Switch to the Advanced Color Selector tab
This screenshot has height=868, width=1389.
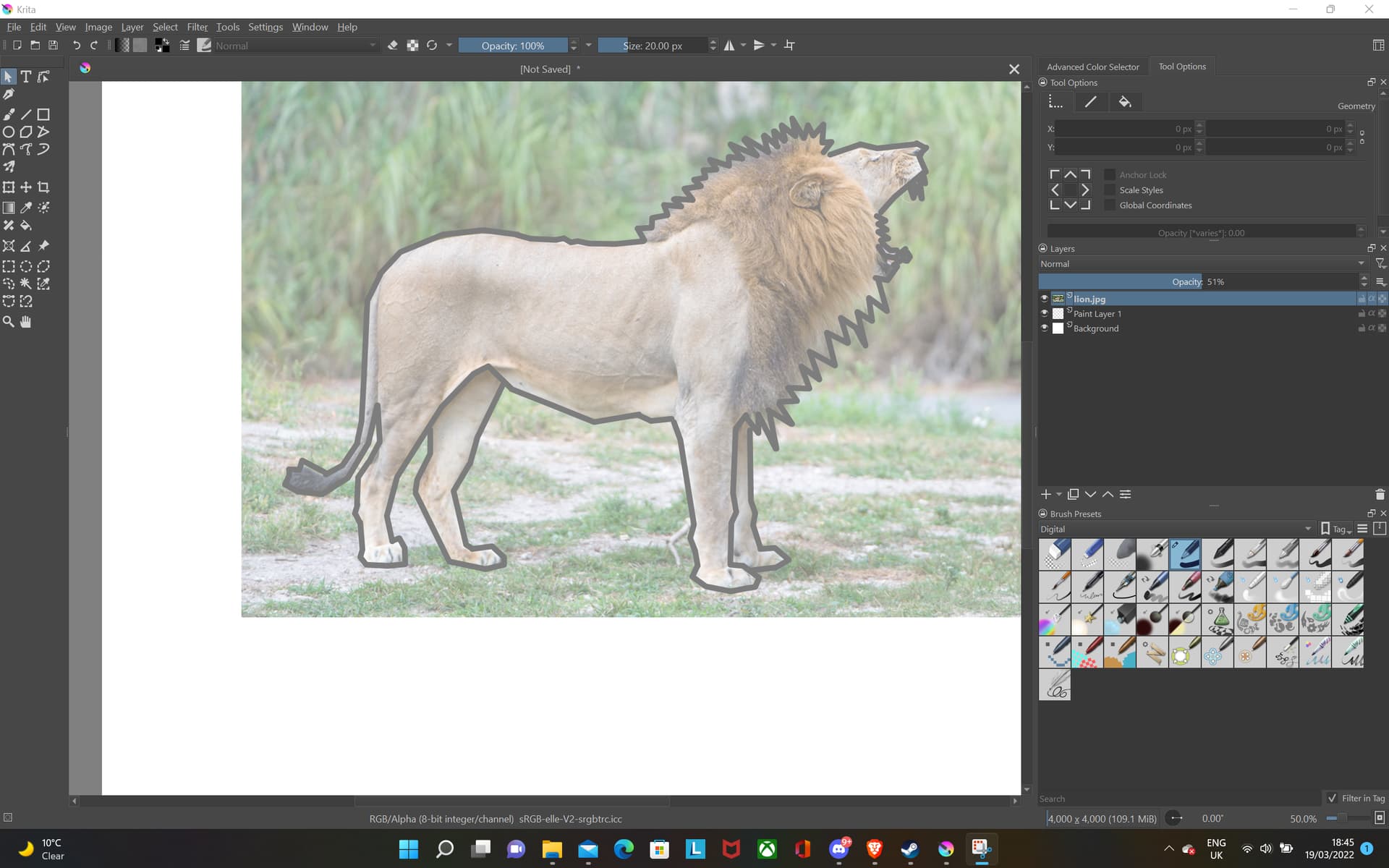pos(1092,66)
